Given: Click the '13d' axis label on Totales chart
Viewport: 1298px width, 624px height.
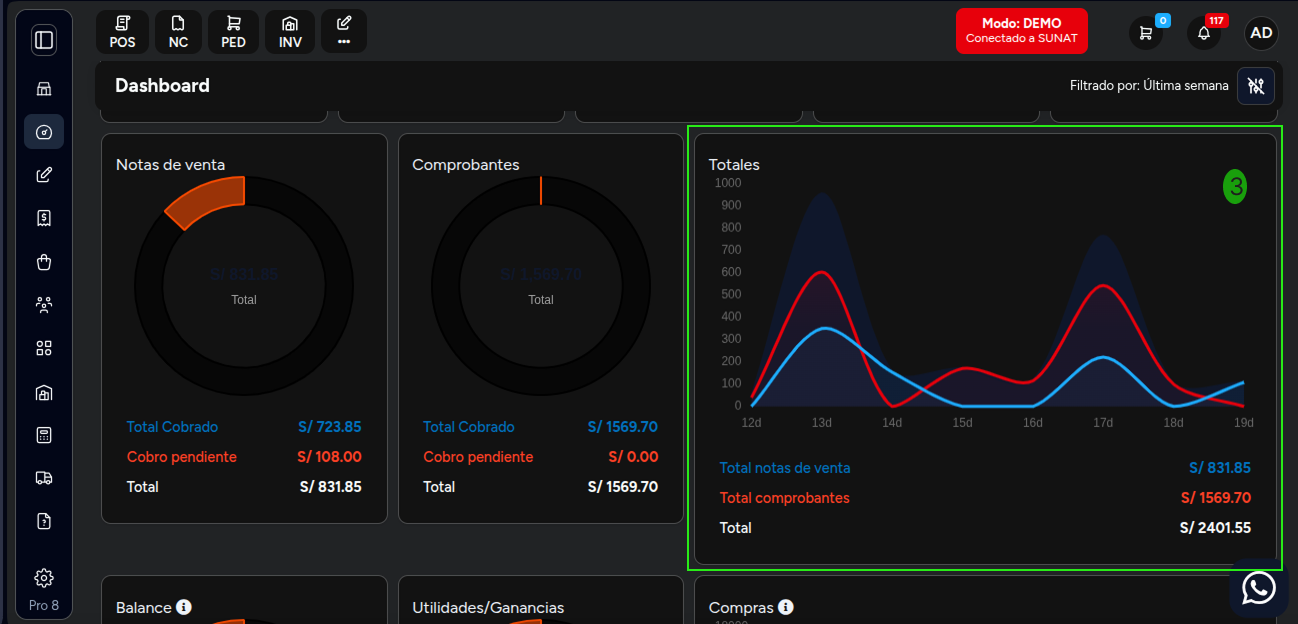Looking at the screenshot, I should [821, 423].
